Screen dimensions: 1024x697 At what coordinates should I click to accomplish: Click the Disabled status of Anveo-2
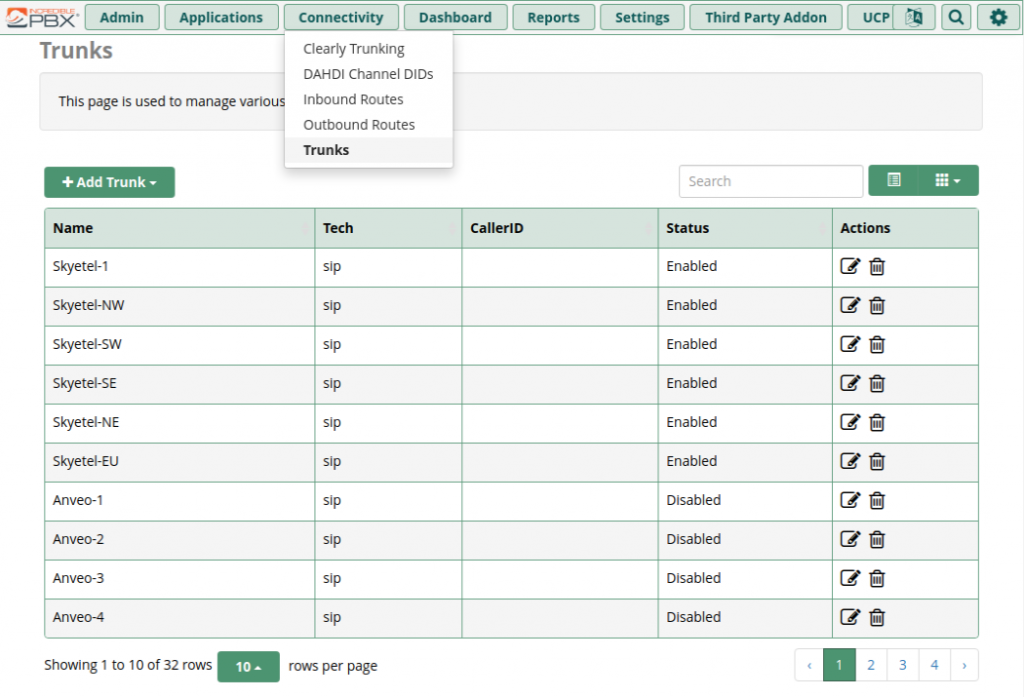[x=694, y=539]
